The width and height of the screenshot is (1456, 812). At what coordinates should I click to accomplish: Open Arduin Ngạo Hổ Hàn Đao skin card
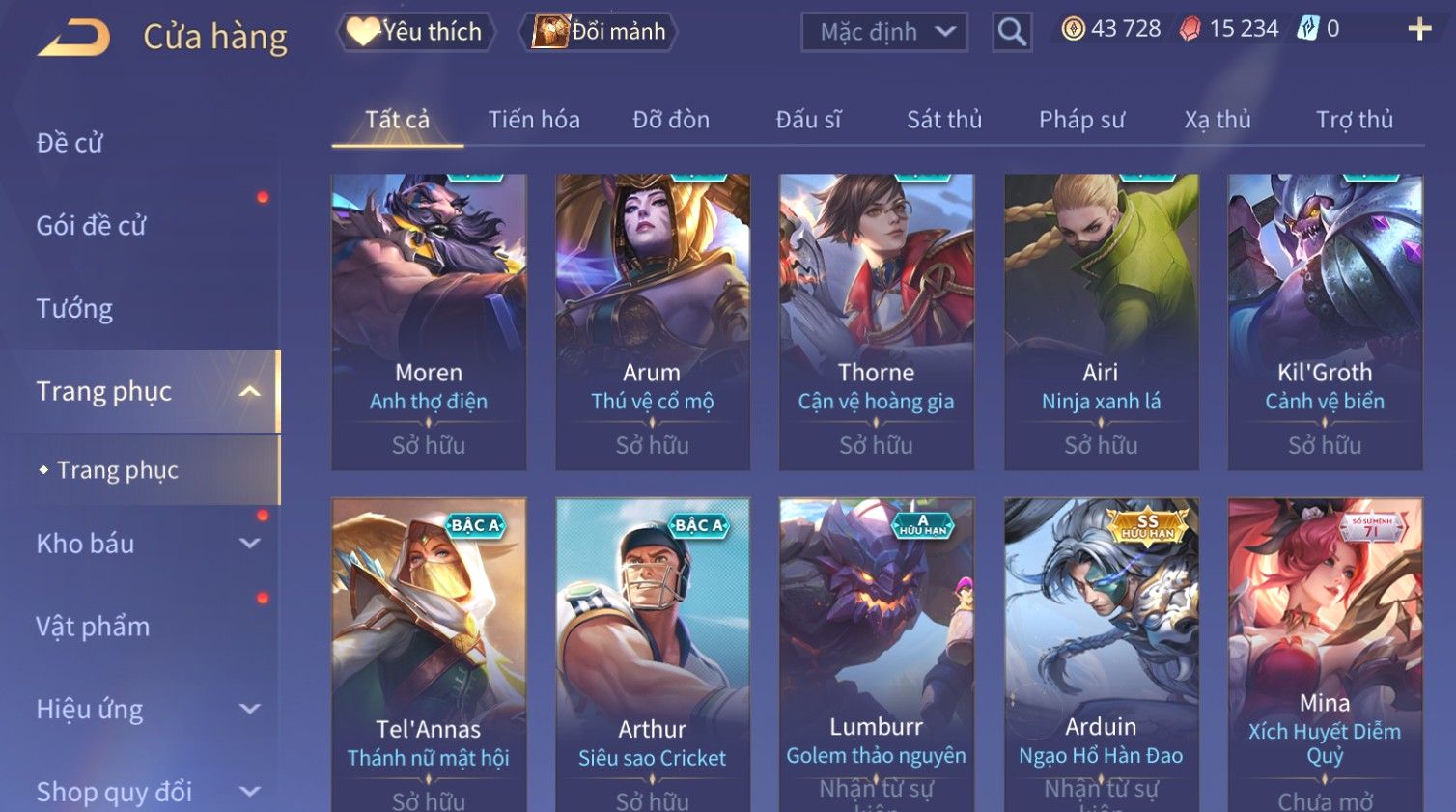(x=1101, y=655)
